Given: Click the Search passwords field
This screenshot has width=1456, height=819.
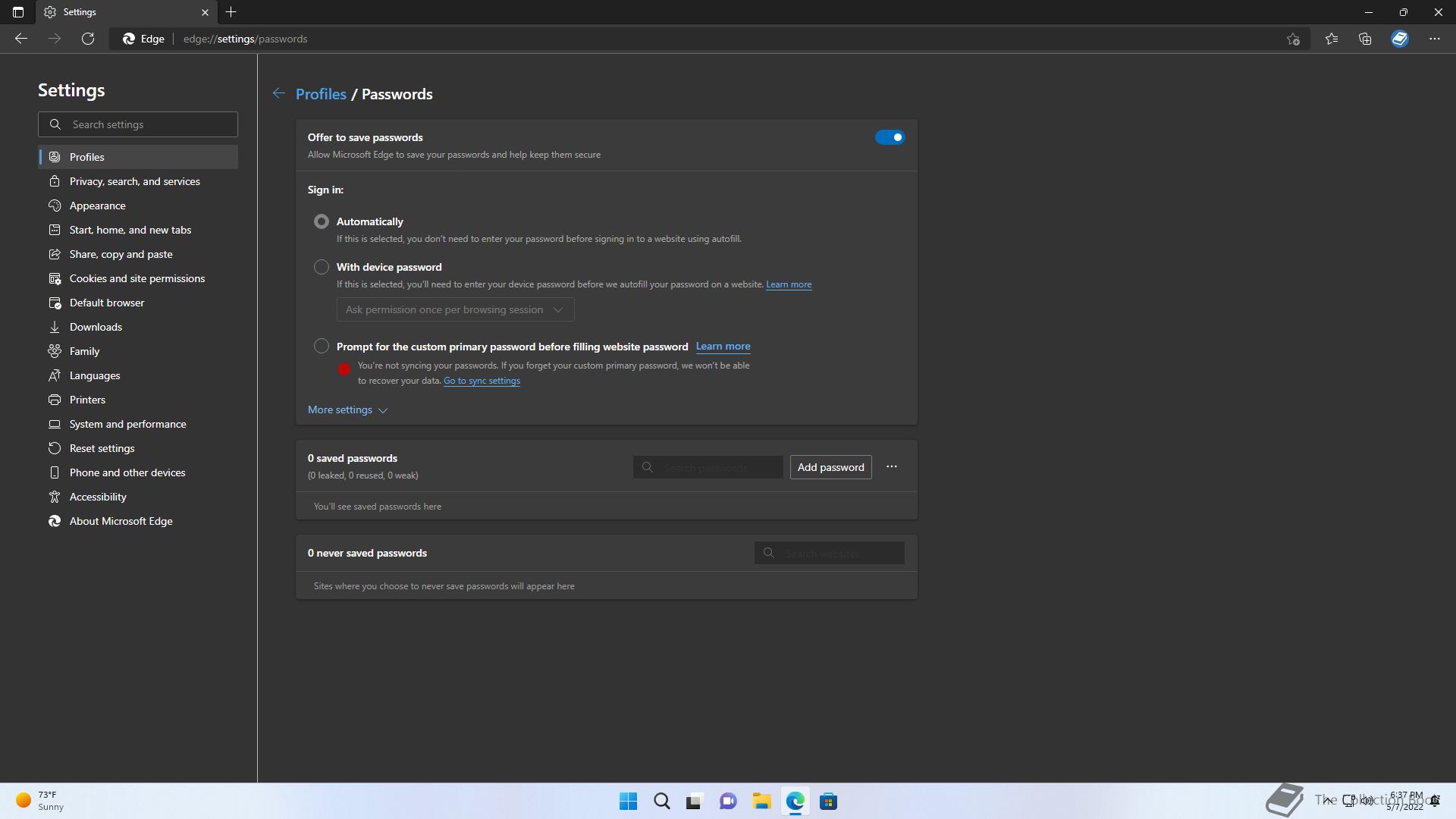Looking at the screenshot, I should tap(708, 467).
